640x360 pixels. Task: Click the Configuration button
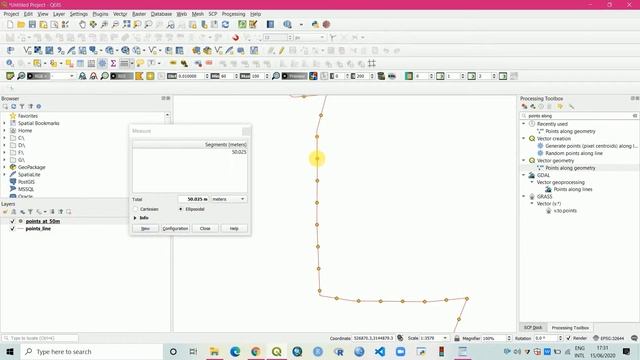pyautogui.click(x=175, y=229)
